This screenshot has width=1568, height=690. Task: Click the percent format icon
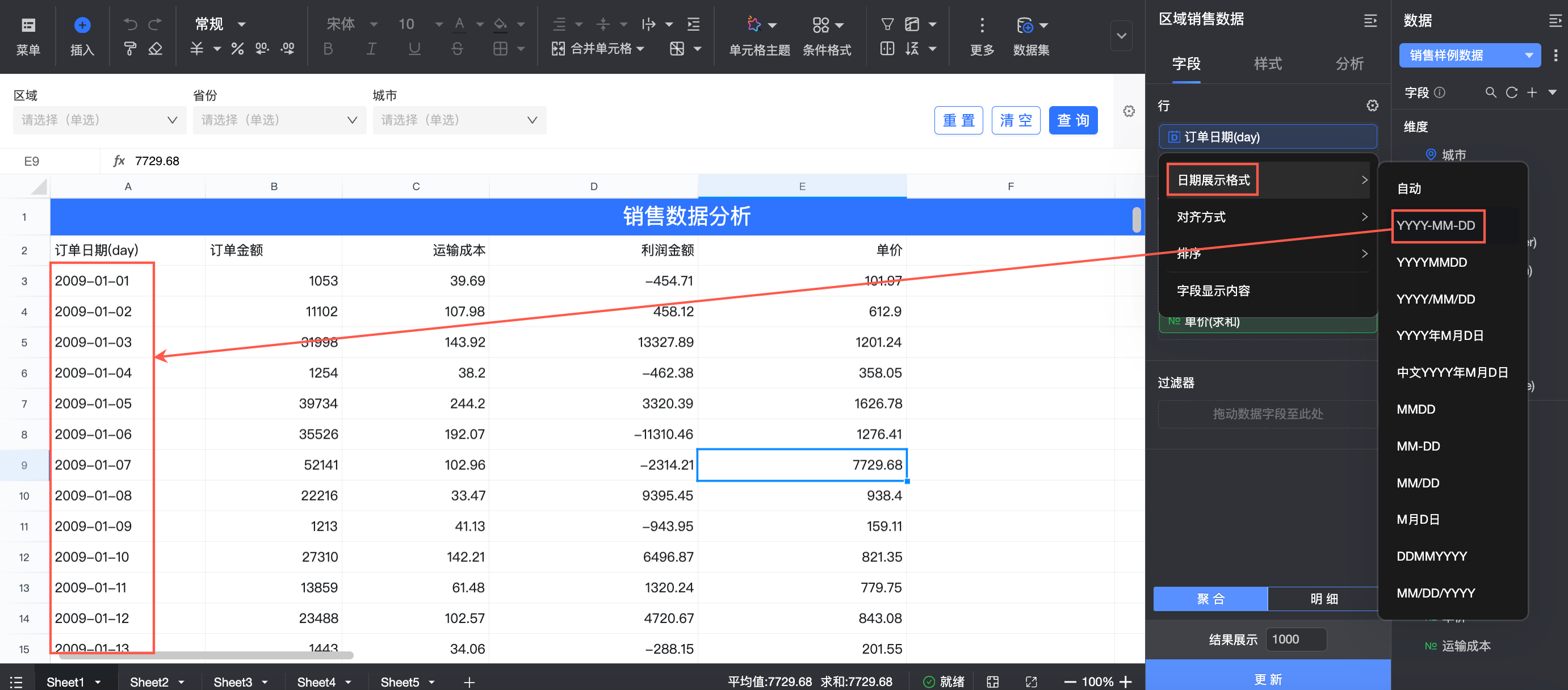[237, 49]
